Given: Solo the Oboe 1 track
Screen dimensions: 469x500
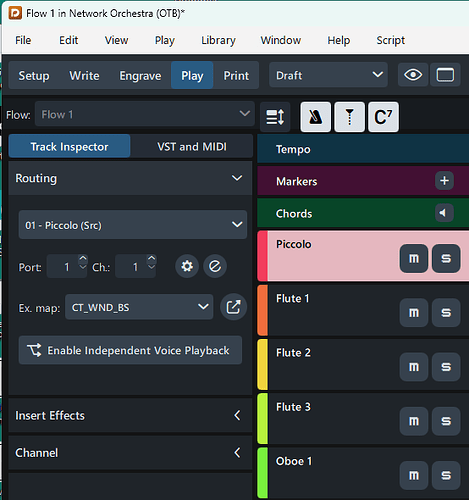Looking at the screenshot, I should 446,476.
